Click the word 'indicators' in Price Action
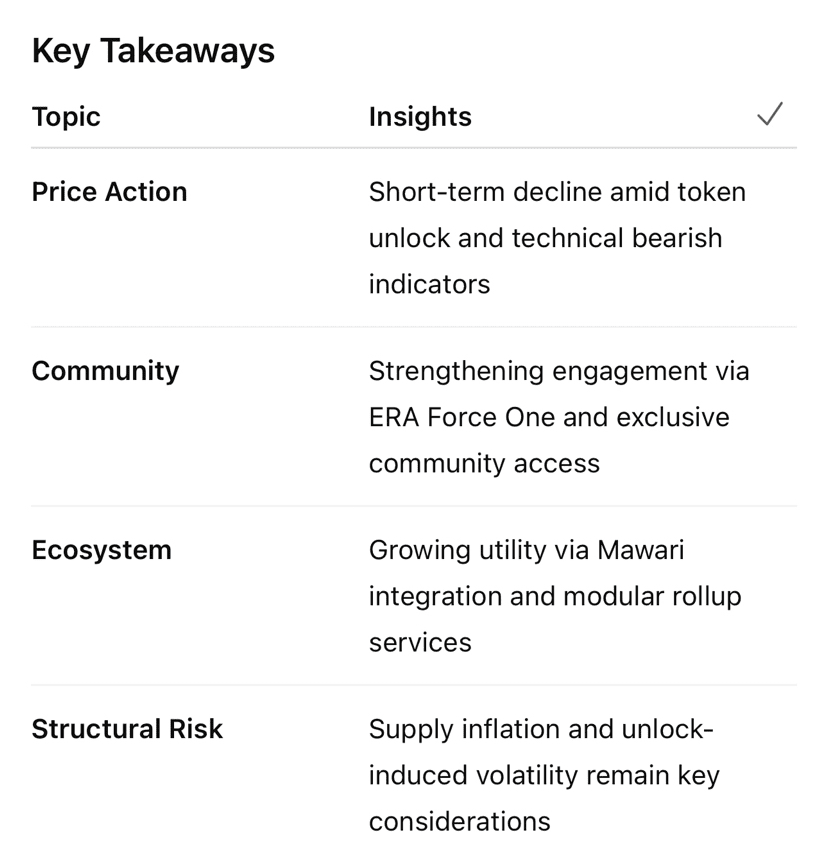The width and height of the screenshot is (828, 867). 430,284
